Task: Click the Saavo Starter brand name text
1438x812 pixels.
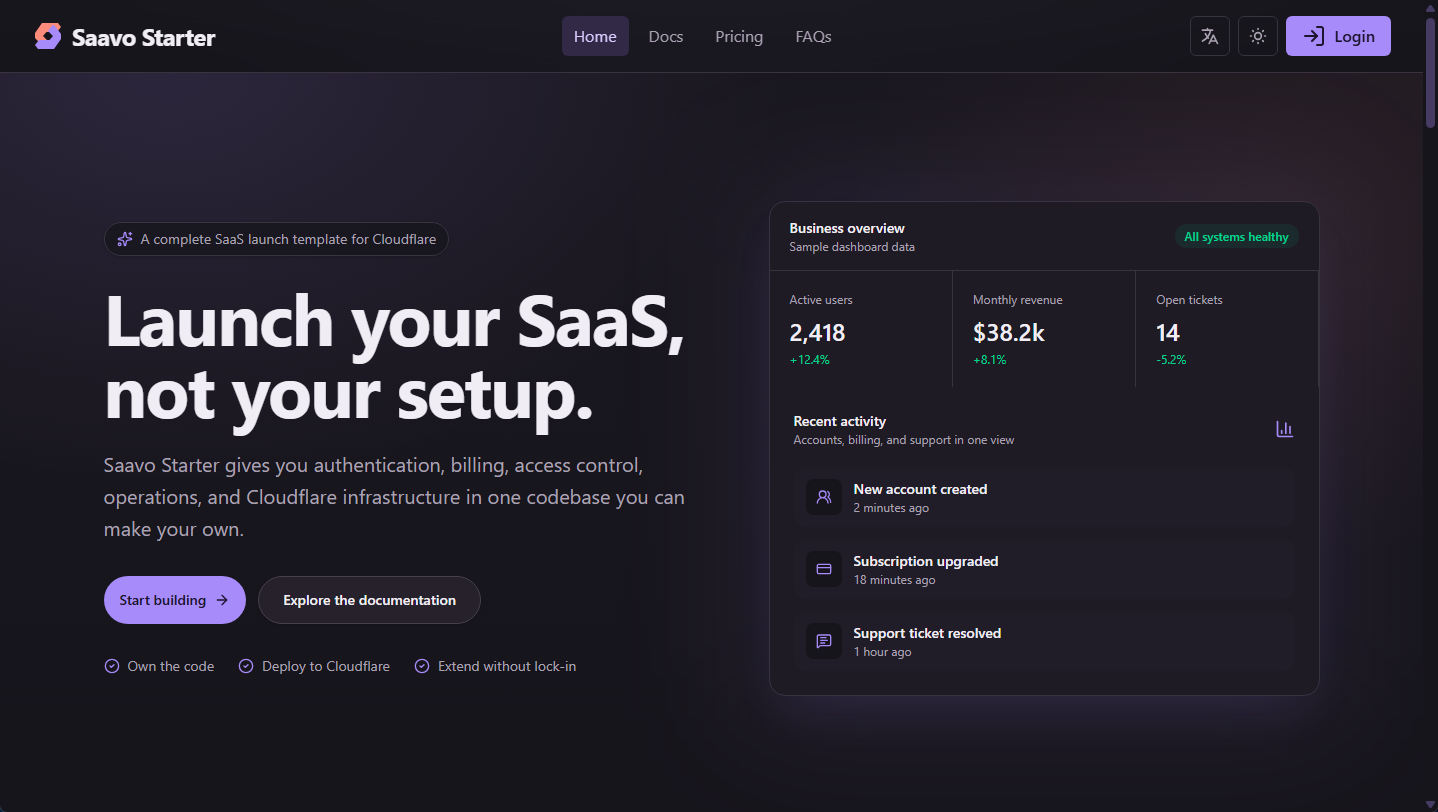Action: (x=144, y=38)
